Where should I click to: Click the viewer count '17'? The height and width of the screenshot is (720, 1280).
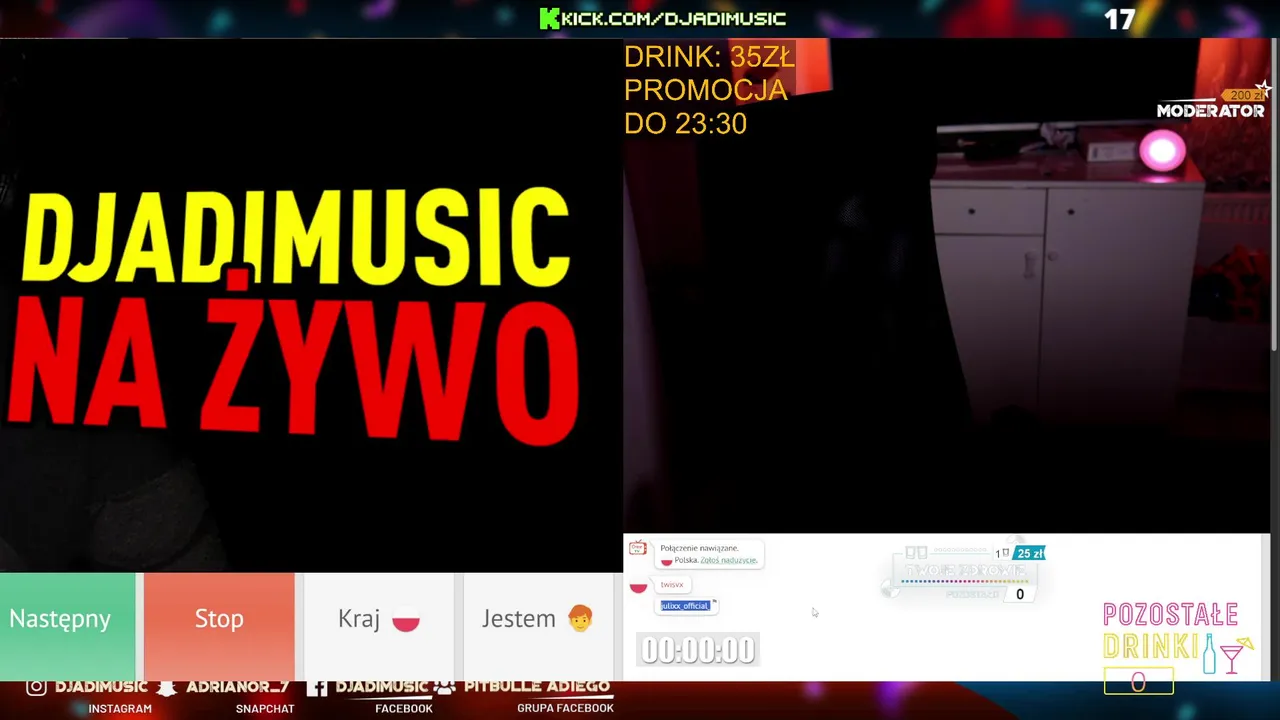pos(1120,19)
